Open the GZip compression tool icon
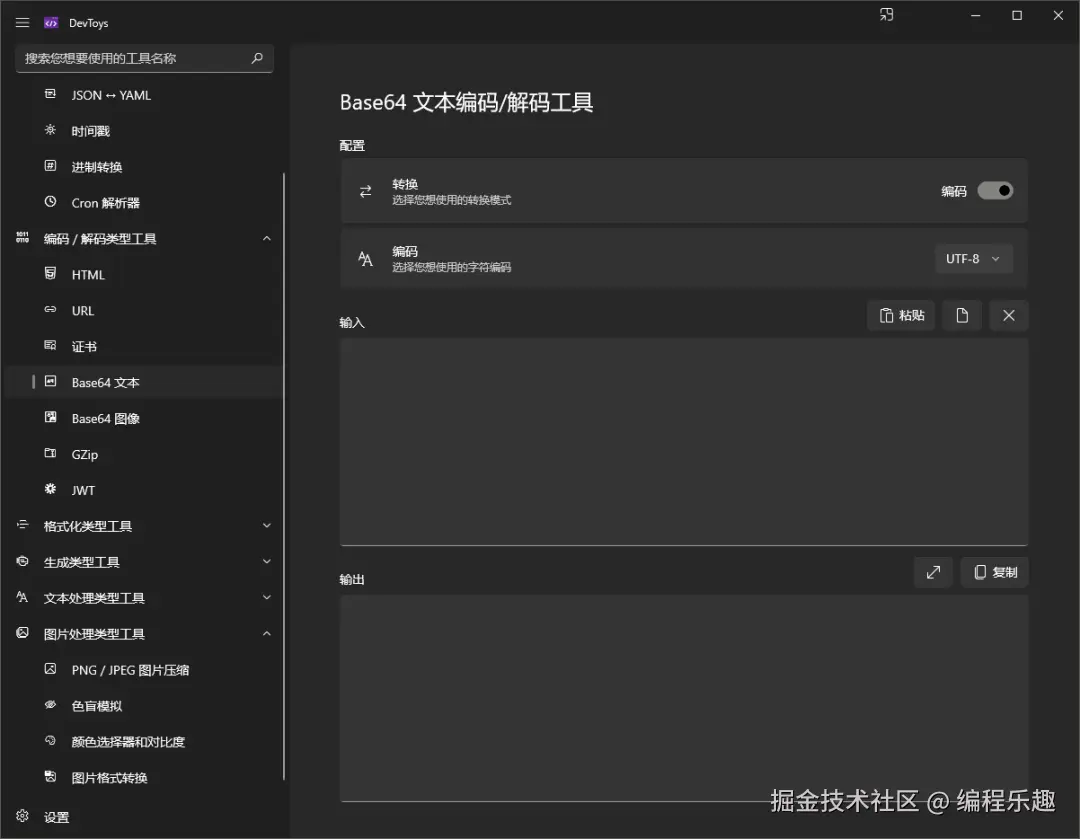Screen dimensions: 1080x839 (50, 453)
